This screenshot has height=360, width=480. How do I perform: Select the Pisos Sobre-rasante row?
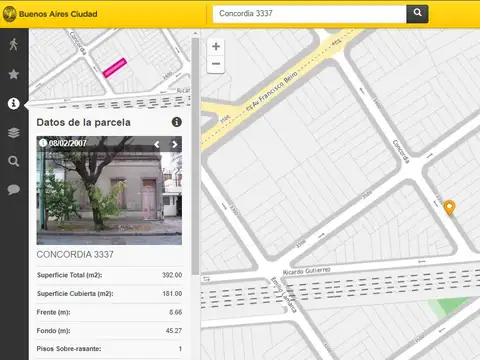pyautogui.click(x=109, y=349)
